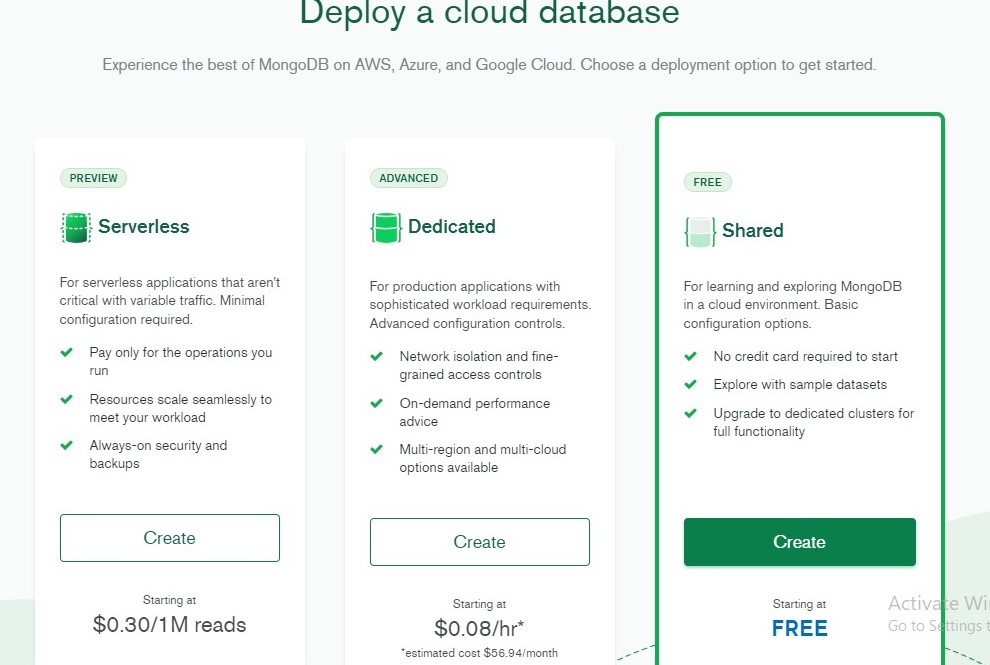Click the PREVIEW badge on Serverless card
Image resolution: width=990 pixels, height=665 pixels.
coord(93,178)
